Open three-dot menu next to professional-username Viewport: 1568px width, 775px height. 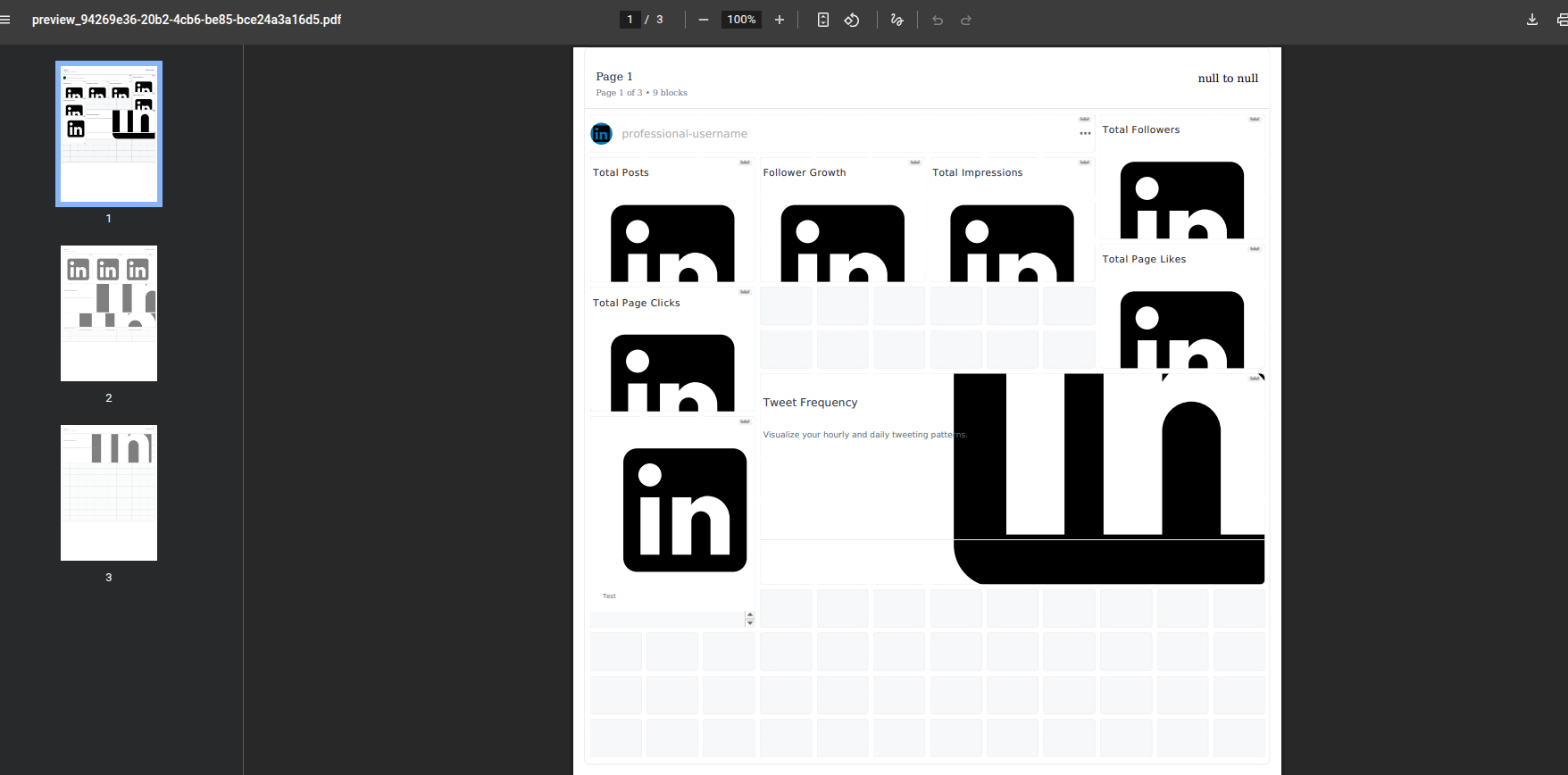click(x=1085, y=134)
